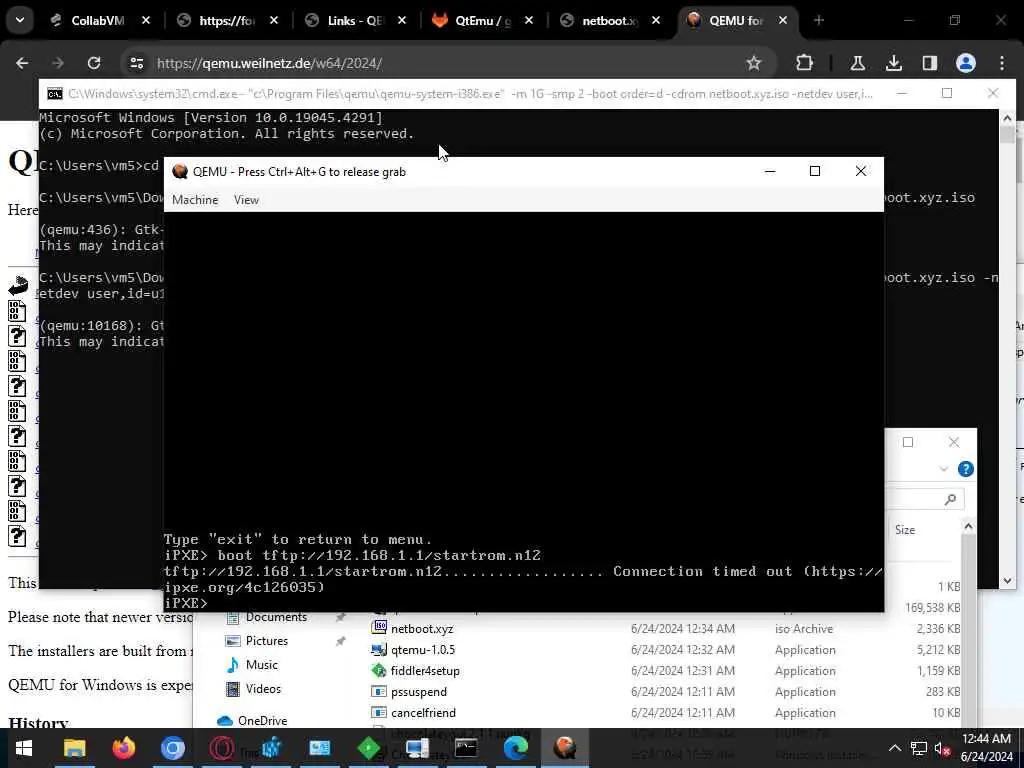Image resolution: width=1024 pixels, height=768 pixels.
Task: Open the QEMU Machine menu
Action: coord(195,200)
